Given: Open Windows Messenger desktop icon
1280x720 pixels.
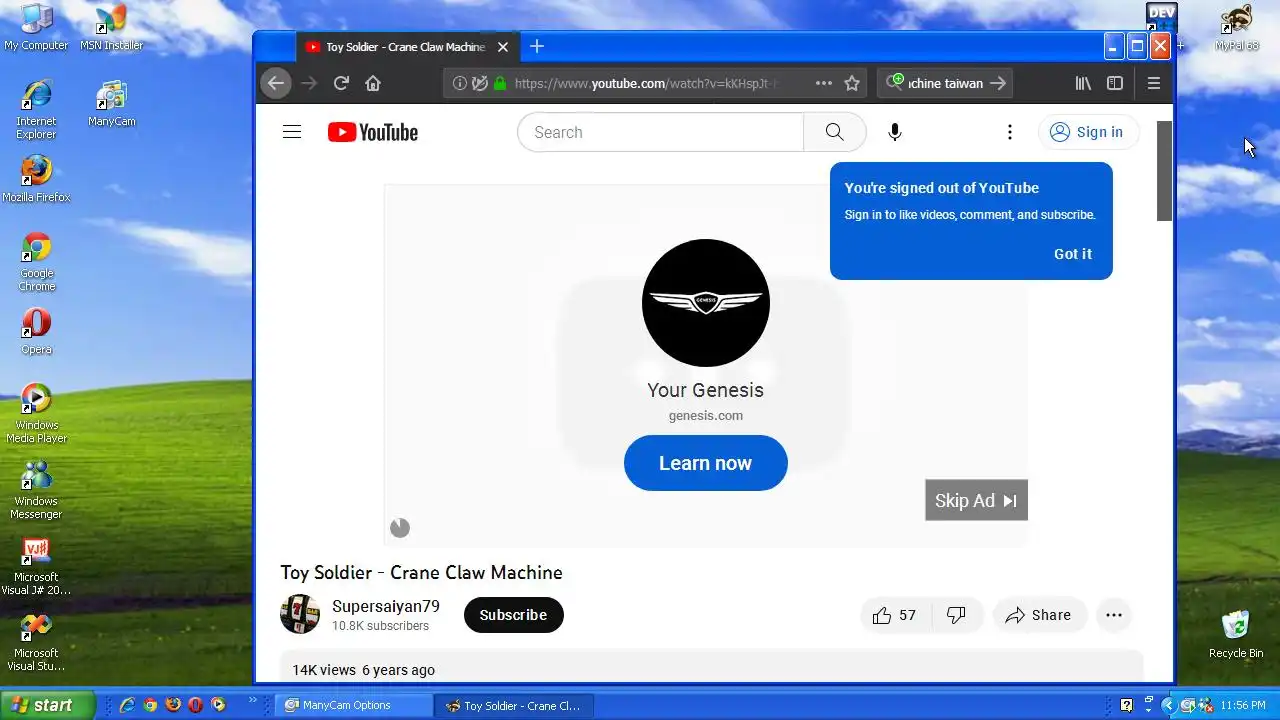Looking at the screenshot, I should pos(36,490).
